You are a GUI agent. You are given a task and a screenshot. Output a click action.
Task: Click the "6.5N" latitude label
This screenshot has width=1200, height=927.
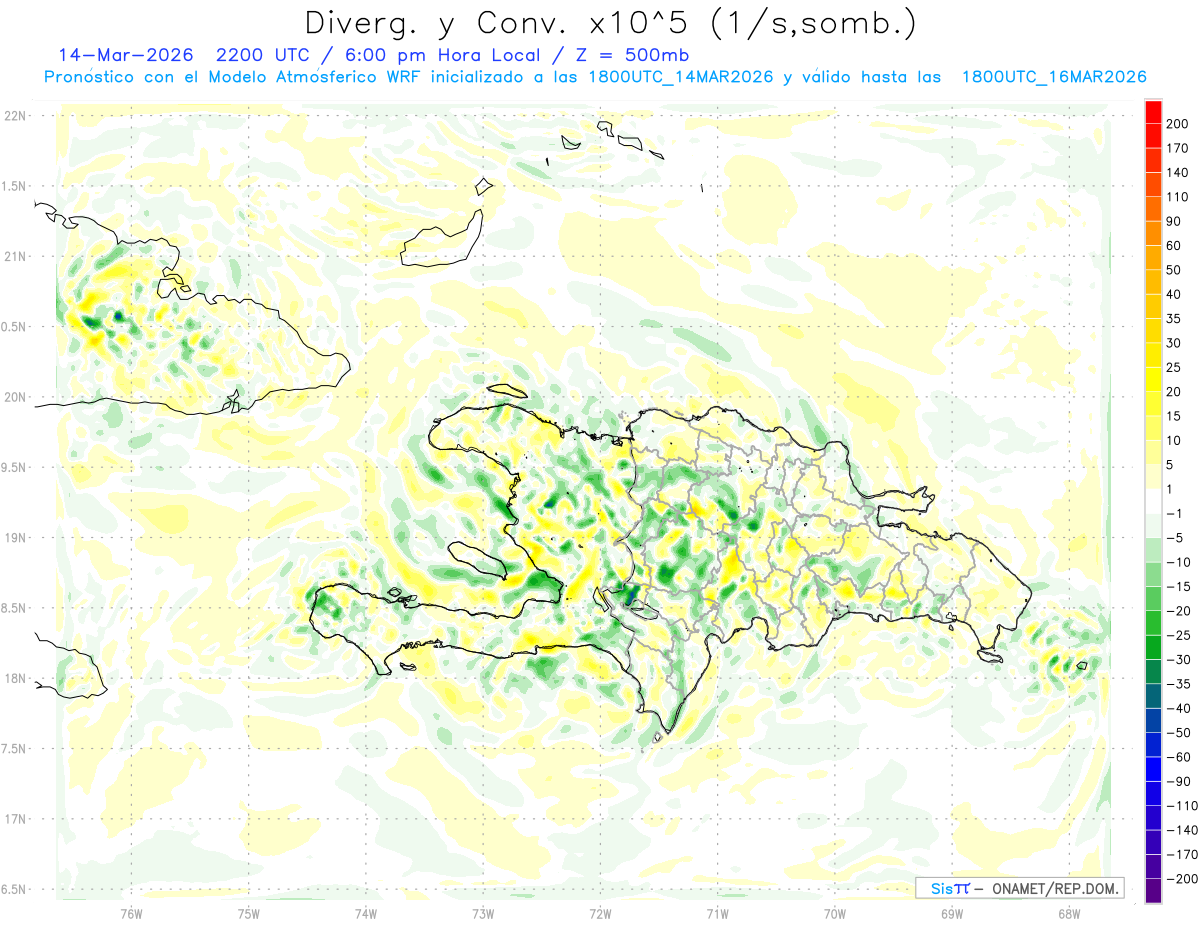(13, 889)
